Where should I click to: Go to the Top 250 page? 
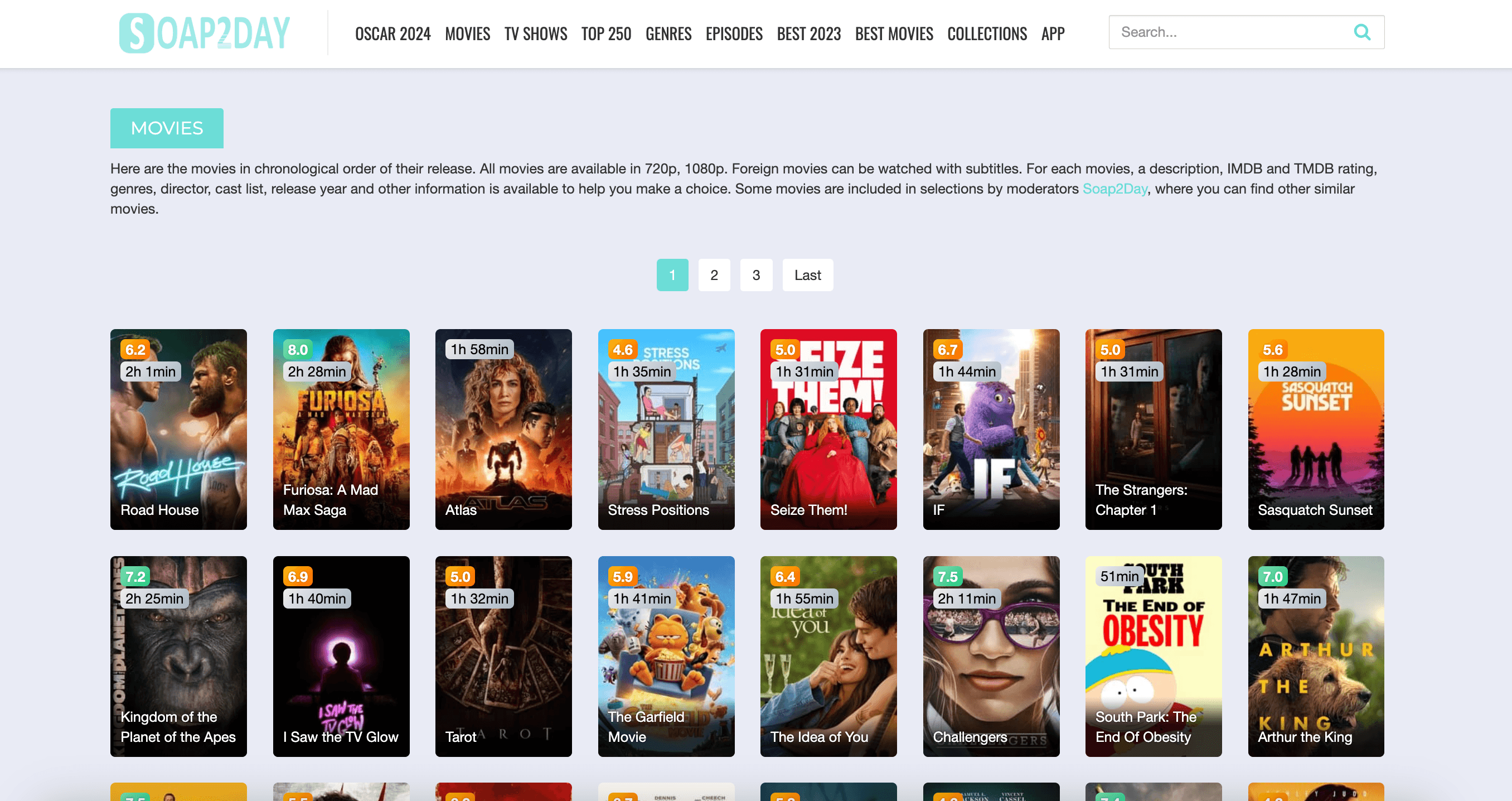point(605,34)
